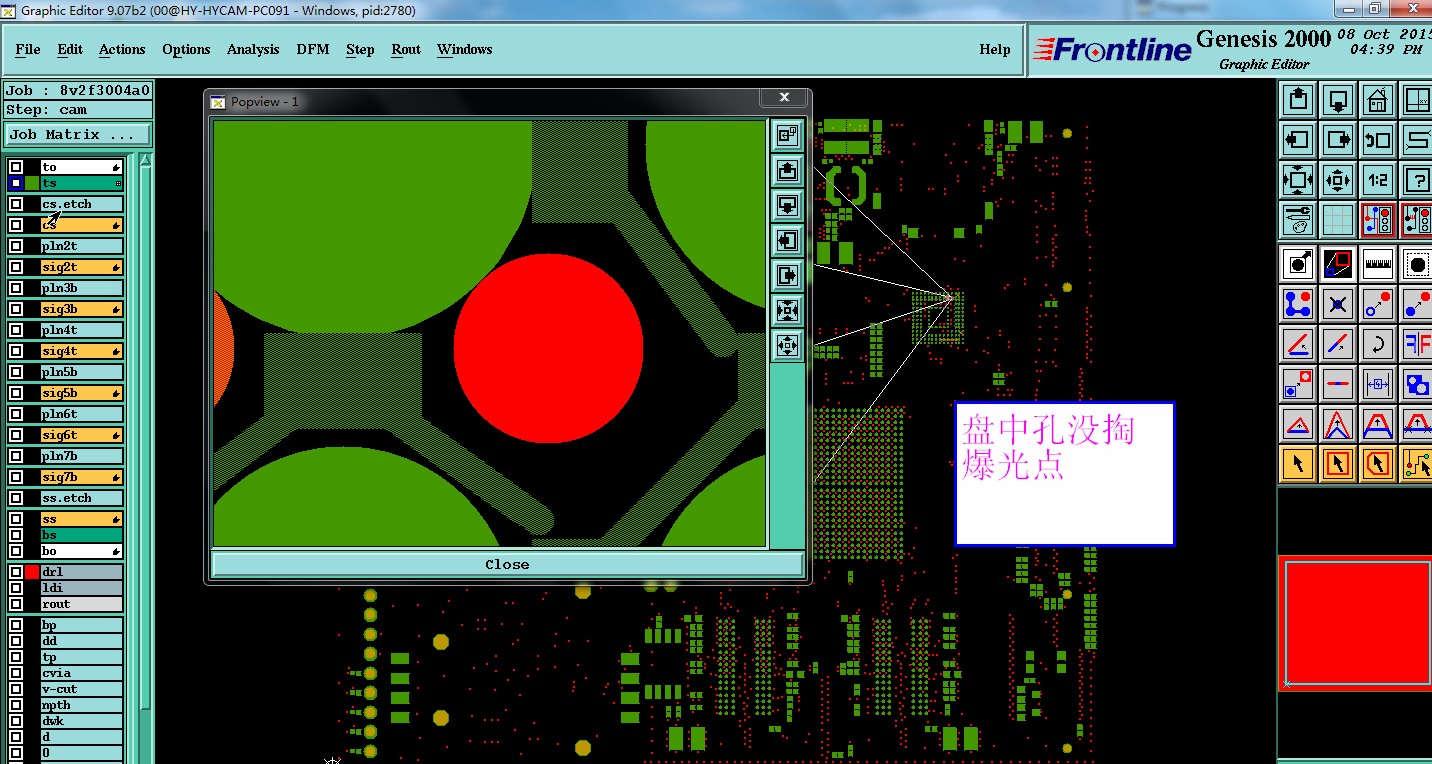This screenshot has width=1432, height=764.
Task: Click the home view icon
Action: pyautogui.click(x=1378, y=100)
